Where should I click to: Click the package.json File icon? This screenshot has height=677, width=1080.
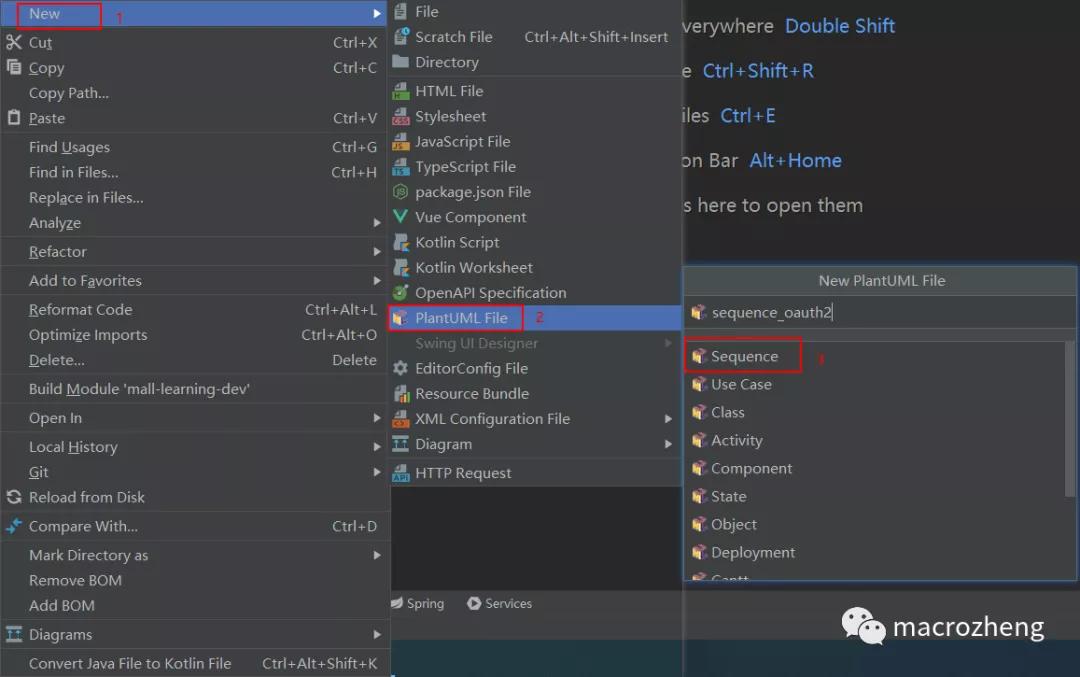[400, 191]
